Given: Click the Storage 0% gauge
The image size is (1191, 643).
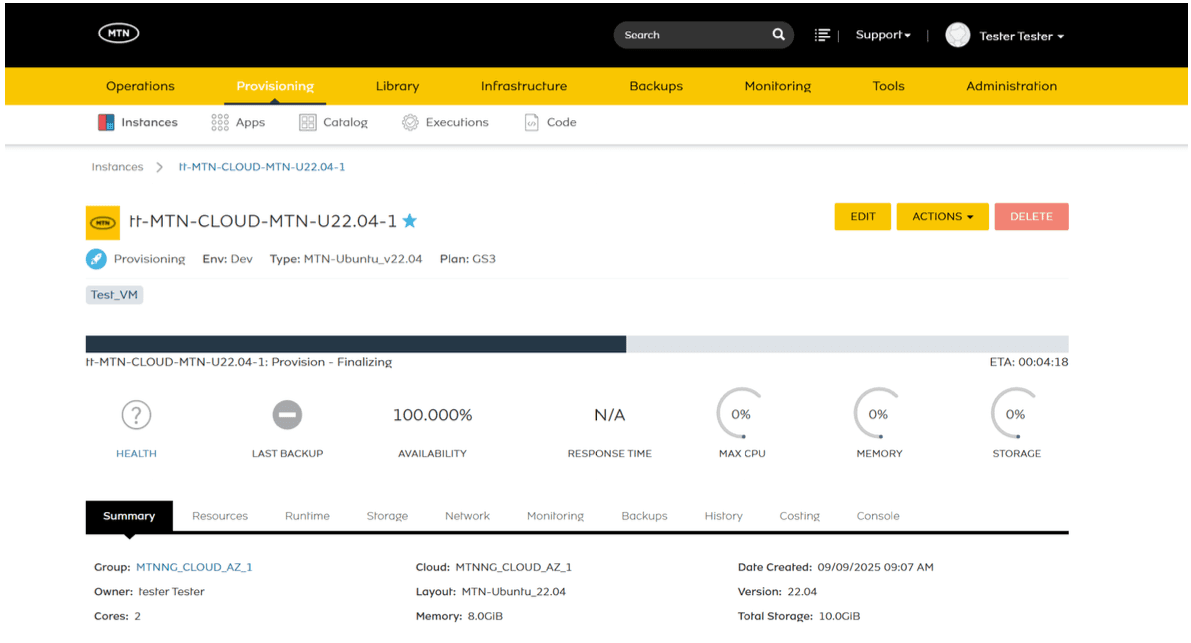Looking at the screenshot, I should click(x=1016, y=414).
